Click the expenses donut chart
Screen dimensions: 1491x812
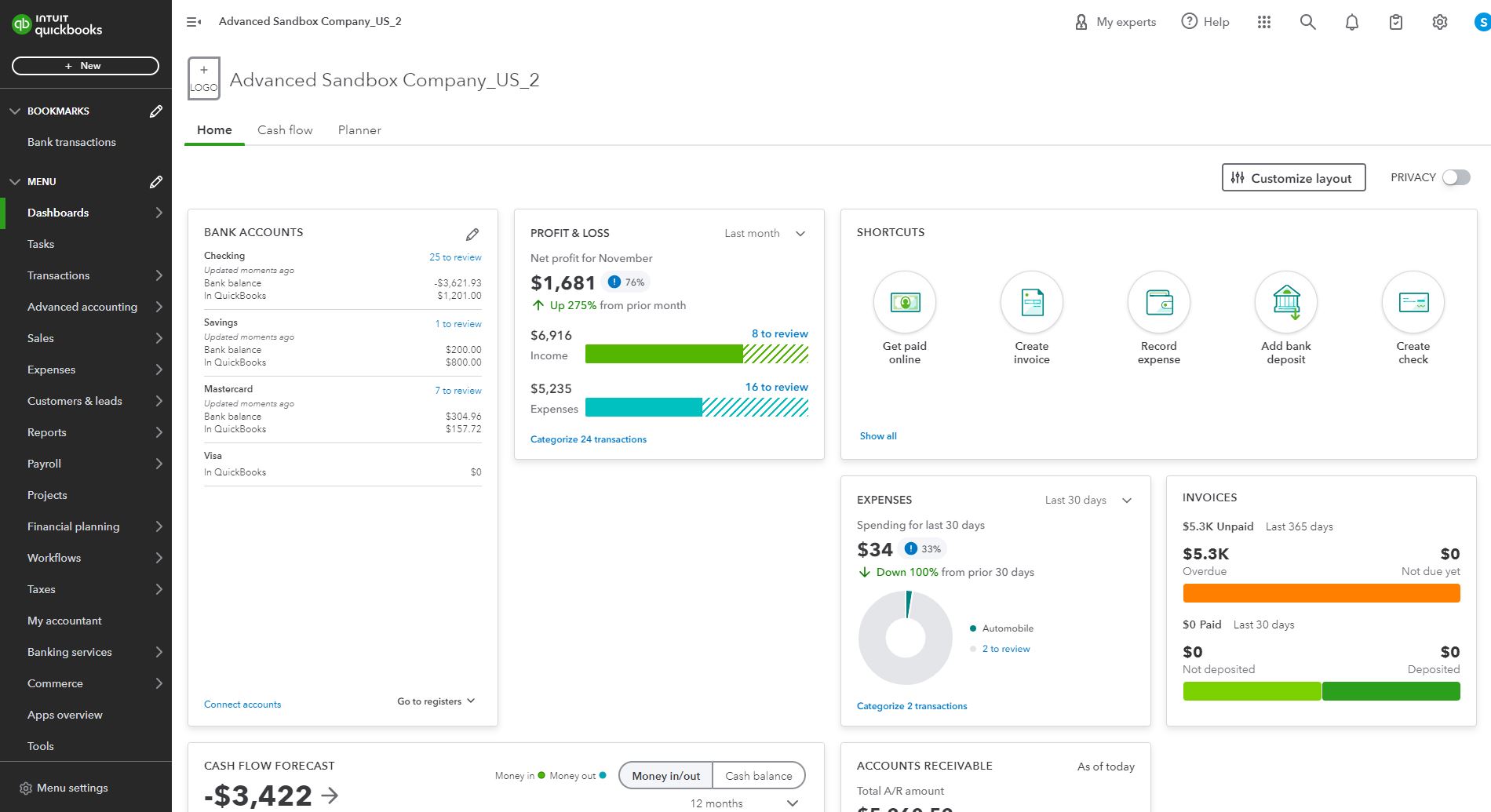point(906,638)
